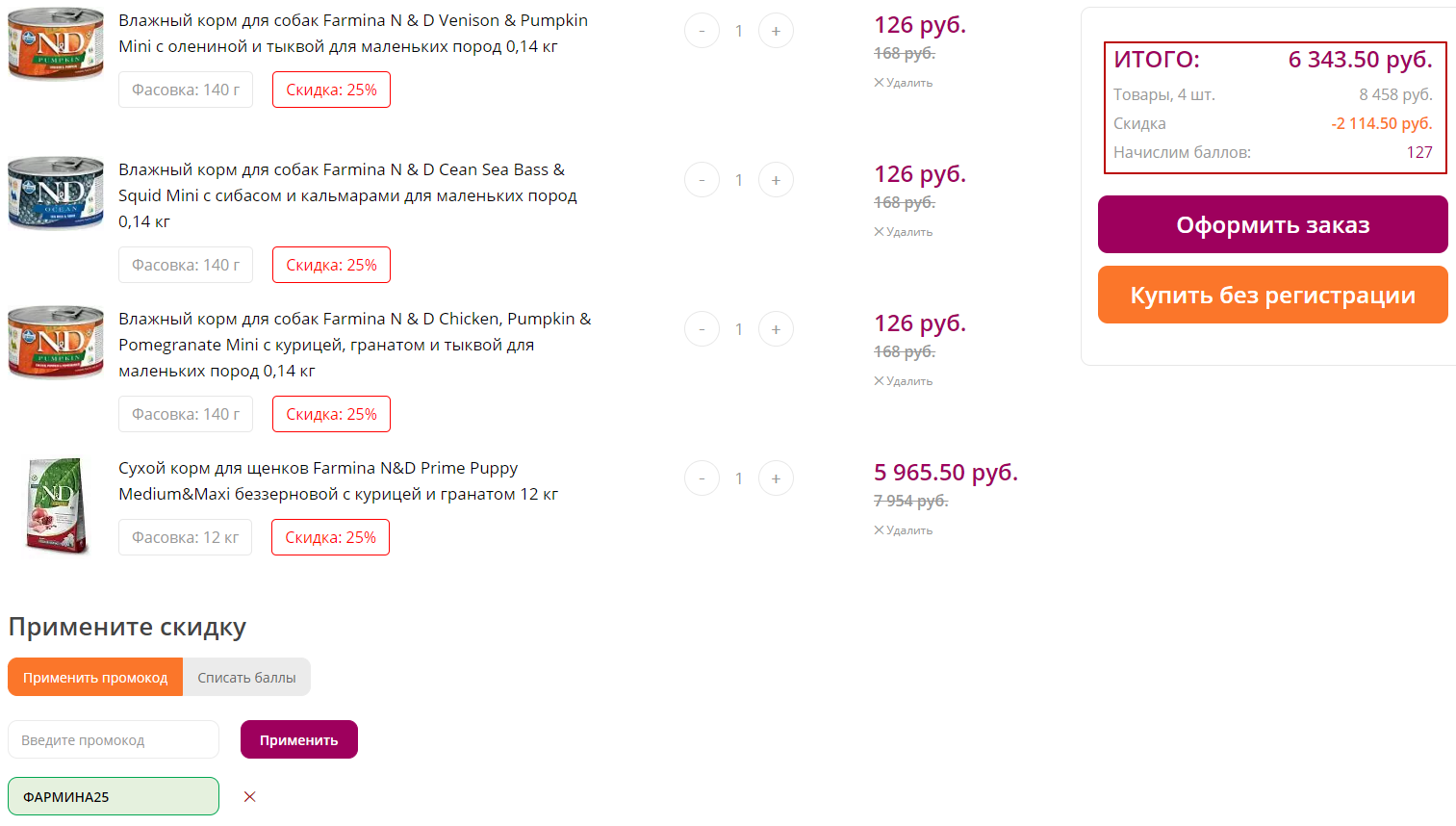The image size is (1456, 826).
Task: Increase quantity of Venison & Pumpkin food
Action: tap(776, 31)
